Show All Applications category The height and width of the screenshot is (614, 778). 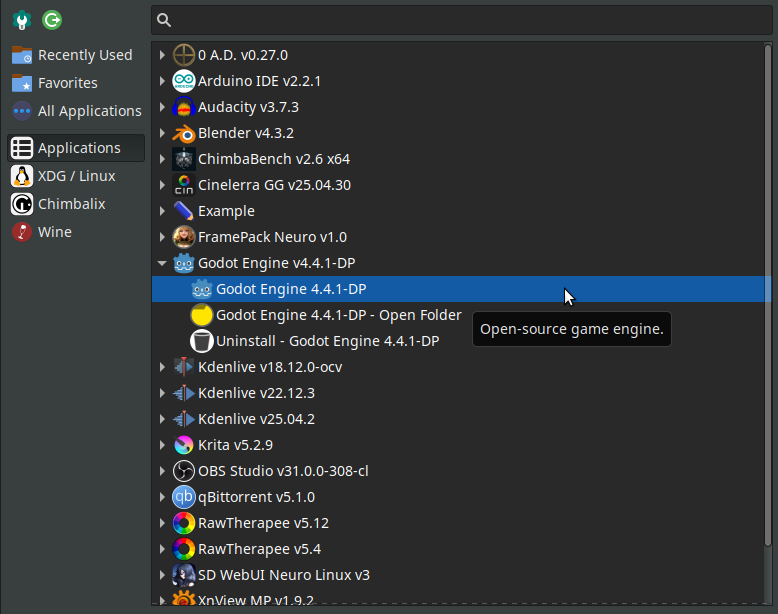(75, 111)
